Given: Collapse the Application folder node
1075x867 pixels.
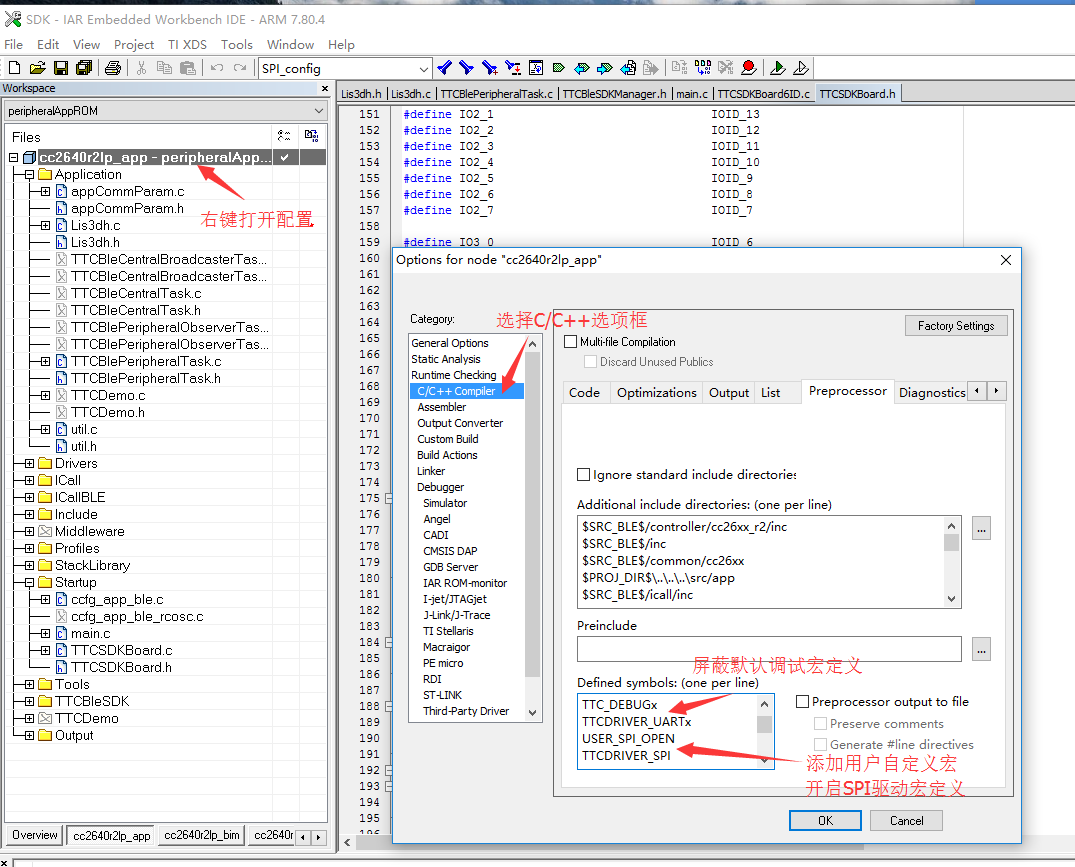Looking at the screenshot, I should pyautogui.click(x=29, y=175).
